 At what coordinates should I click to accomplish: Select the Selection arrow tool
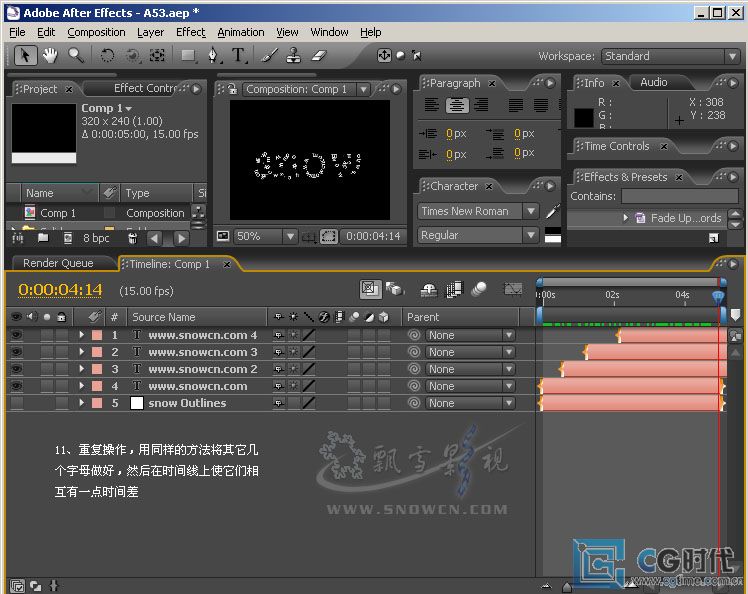(25, 55)
